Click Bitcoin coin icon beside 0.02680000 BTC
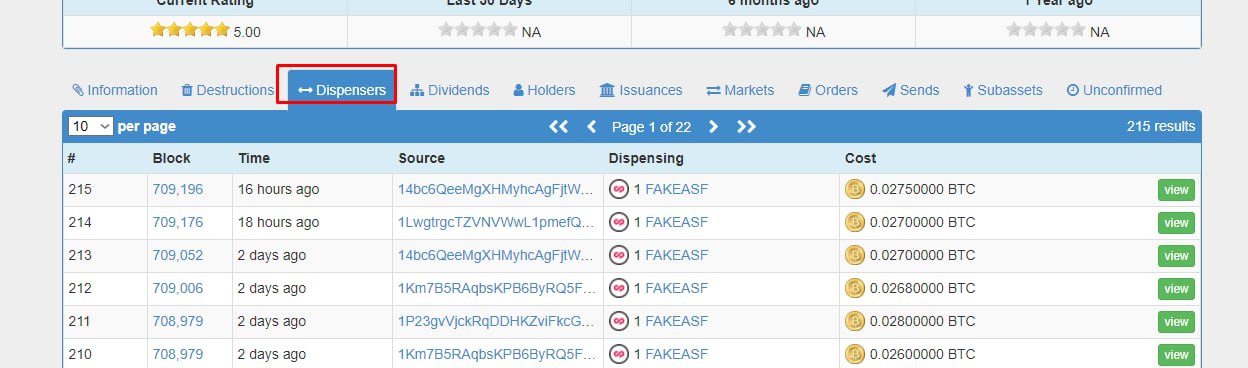 pos(855,288)
